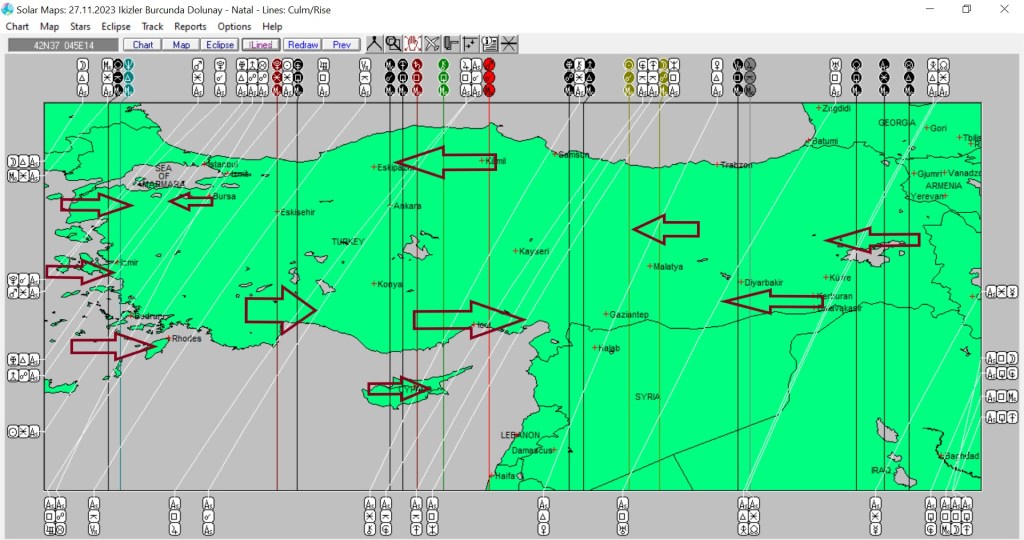Viewport: 1024px width, 540px height.
Task: Open the Stars menu
Action: click(x=80, y=27)
